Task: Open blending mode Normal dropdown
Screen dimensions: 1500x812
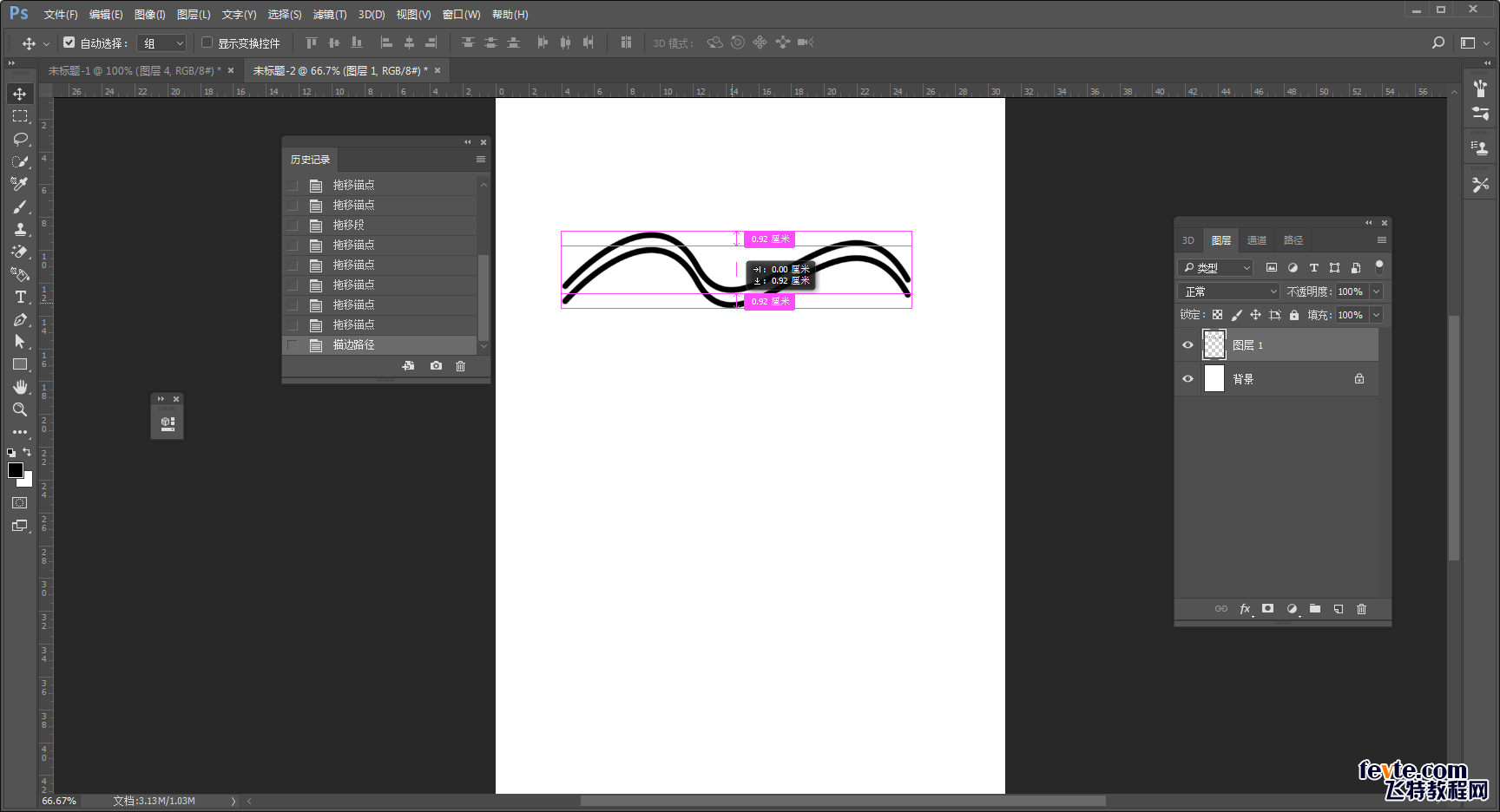Action: pos(1228,291)
